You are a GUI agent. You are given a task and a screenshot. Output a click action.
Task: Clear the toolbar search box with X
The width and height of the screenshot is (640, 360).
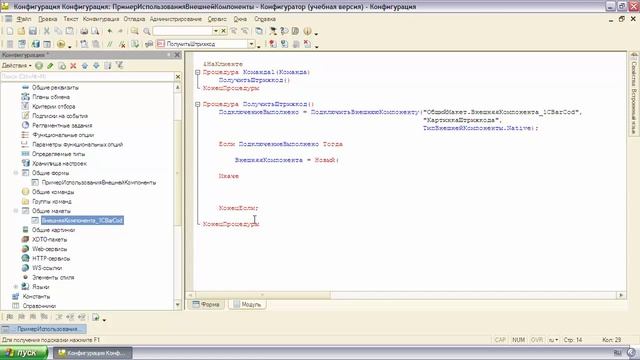pos(223,31)
